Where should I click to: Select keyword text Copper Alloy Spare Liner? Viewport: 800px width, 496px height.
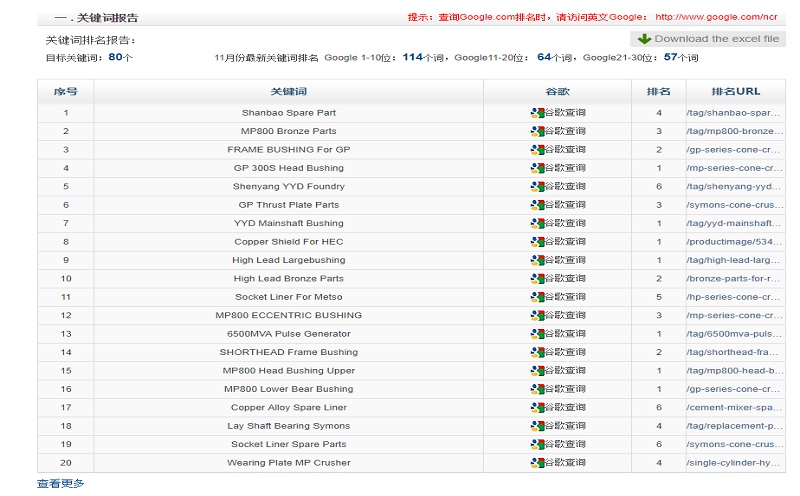[289, 407]
